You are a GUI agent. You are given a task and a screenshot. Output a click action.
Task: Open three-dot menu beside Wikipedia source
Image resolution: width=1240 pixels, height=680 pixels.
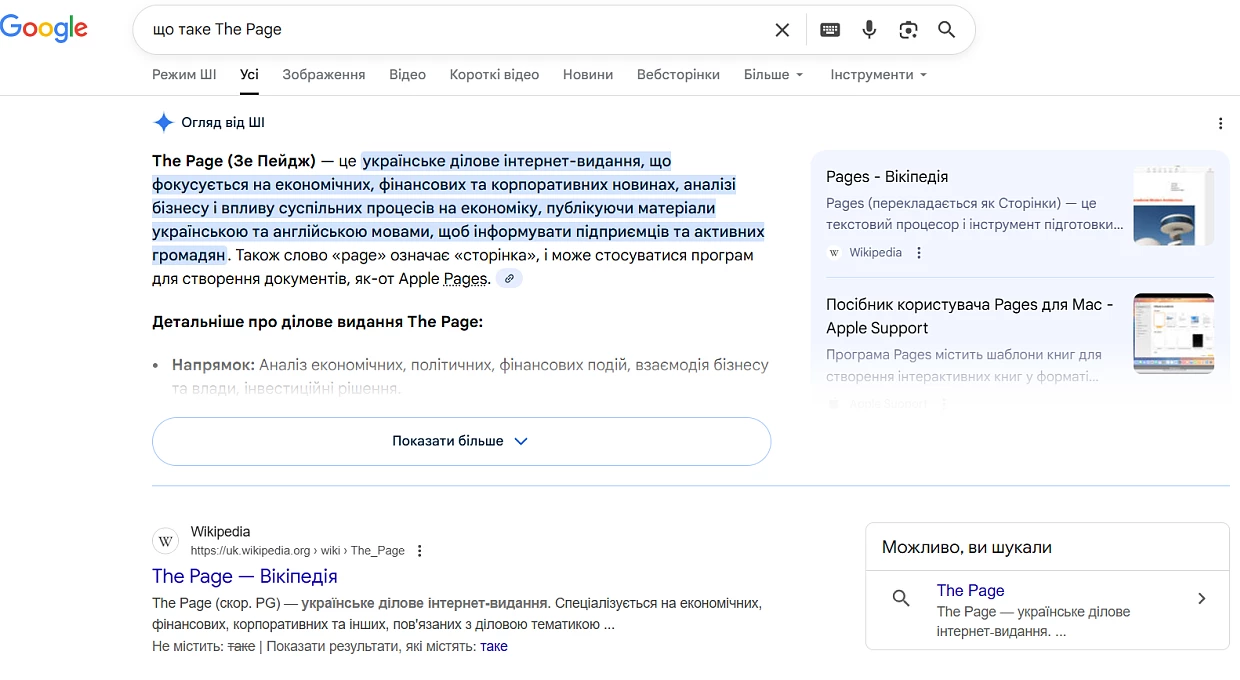click(919, 253)
